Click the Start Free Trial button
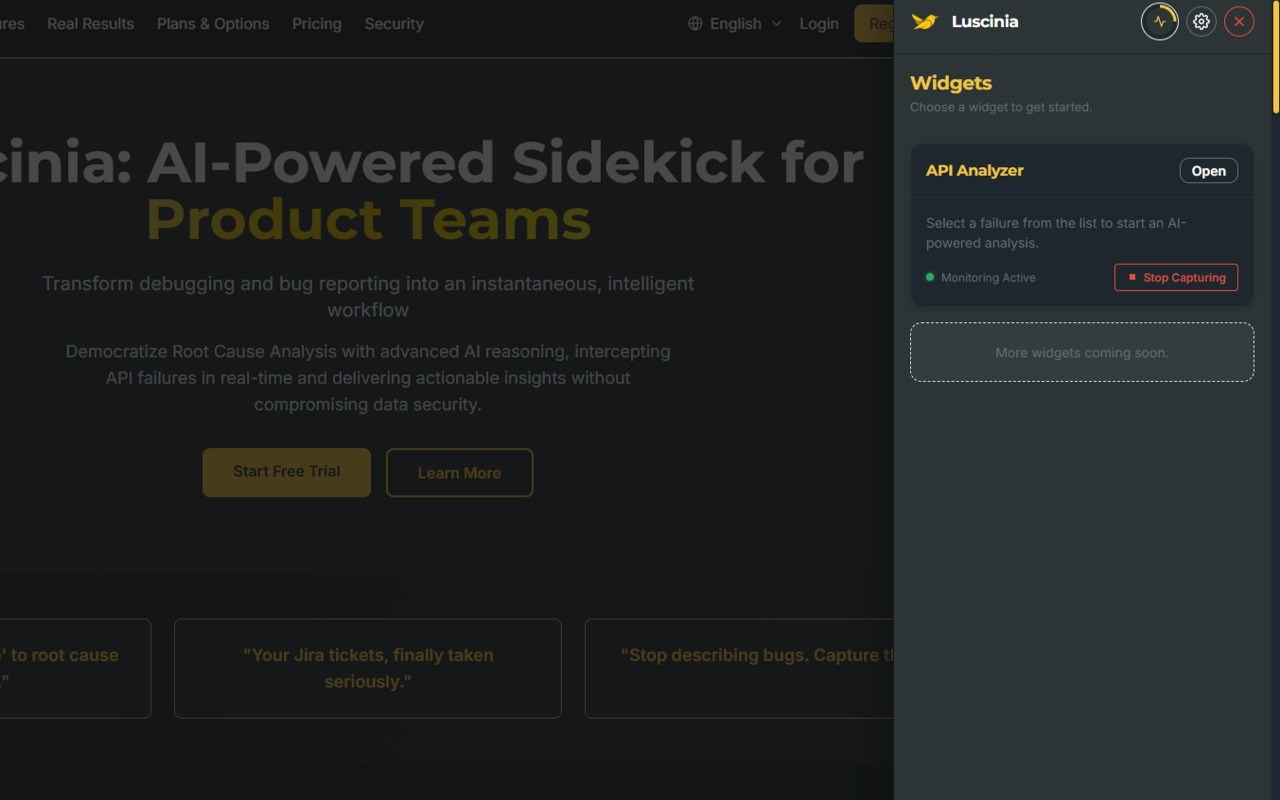The width and height of the screenshot is (1280, 800). click(x=287, y=472)
